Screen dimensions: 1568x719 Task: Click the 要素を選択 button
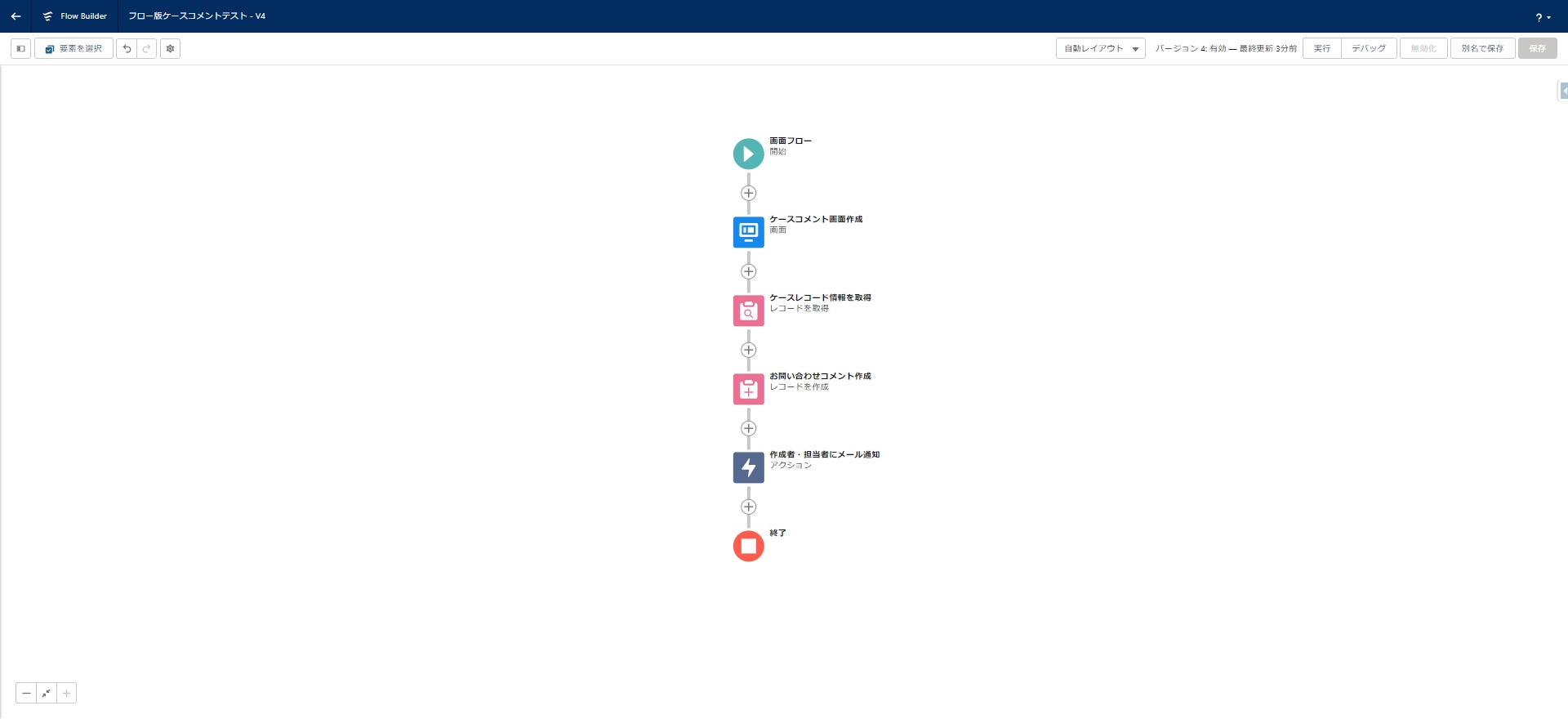pos(73,49)
